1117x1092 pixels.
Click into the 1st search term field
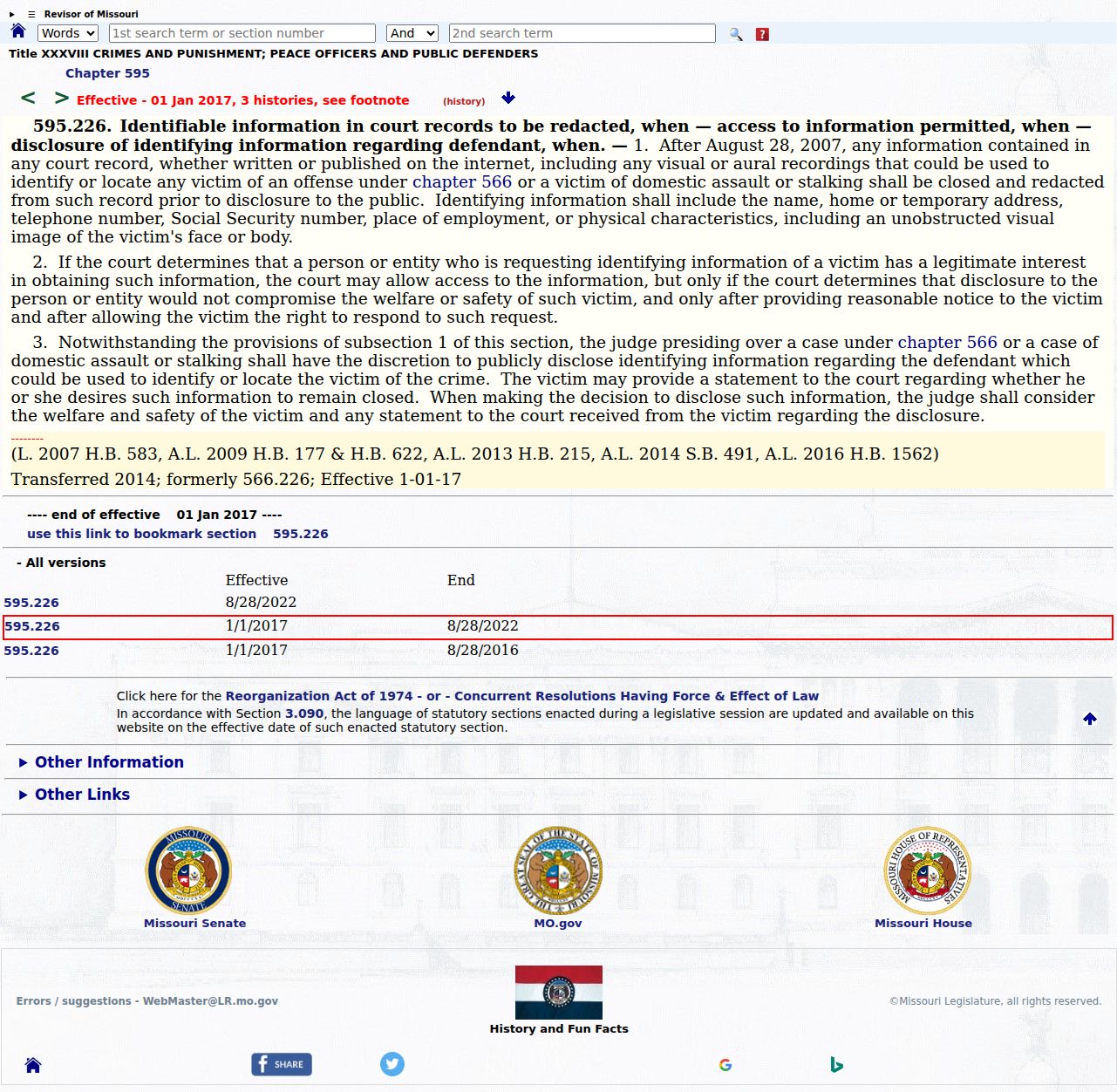click(x=242, y=33)
